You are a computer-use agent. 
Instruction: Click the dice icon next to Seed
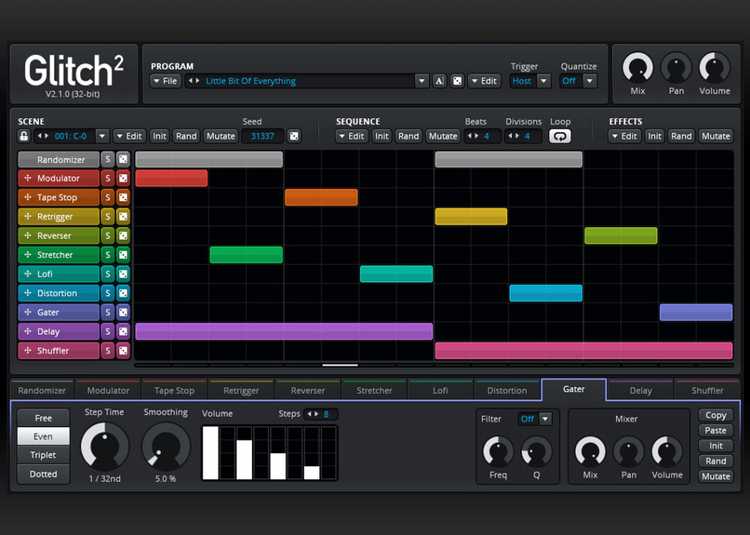tap(294, 136)
